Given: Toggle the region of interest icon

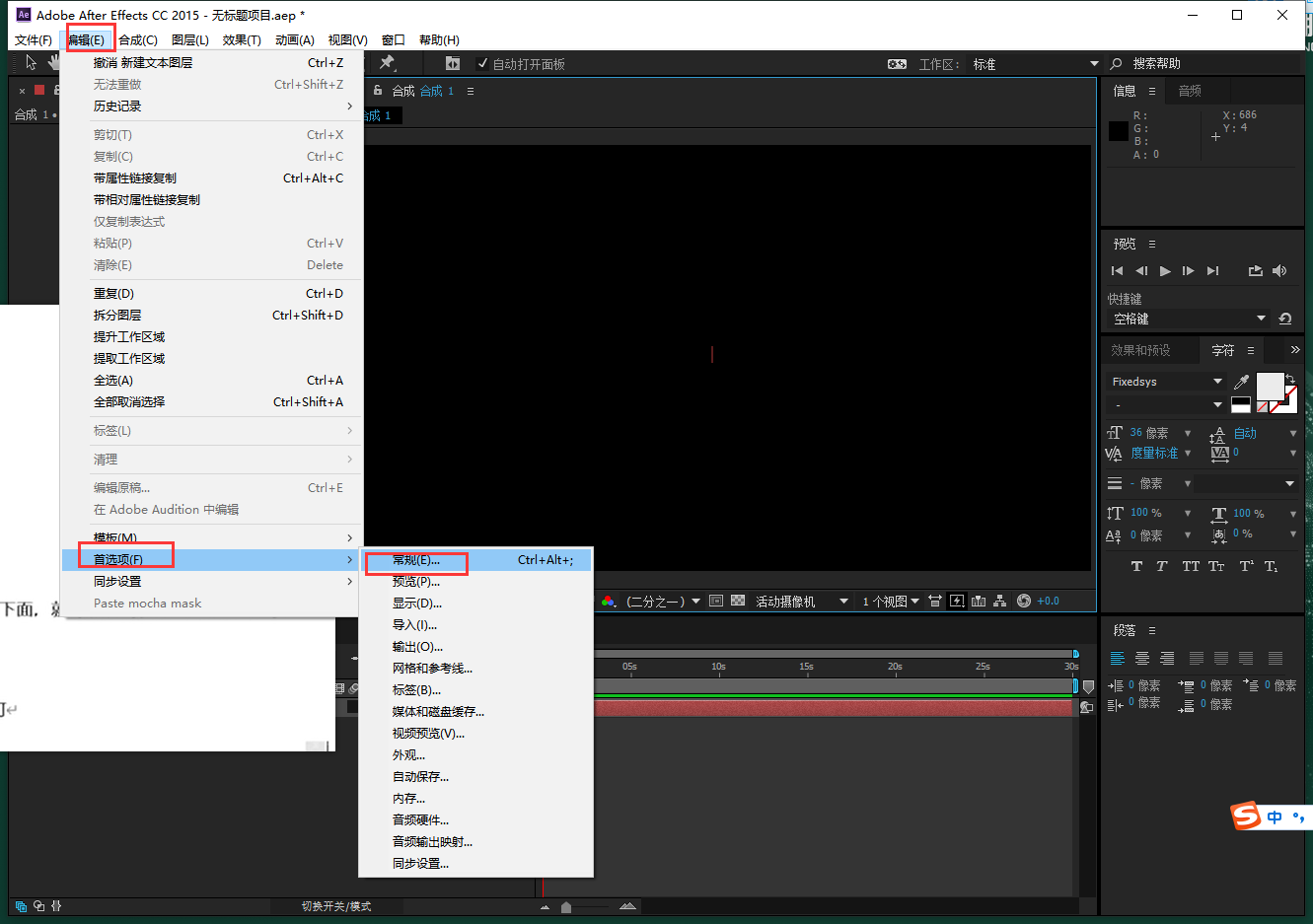Looking at the screenshot, I should point(716,601).
